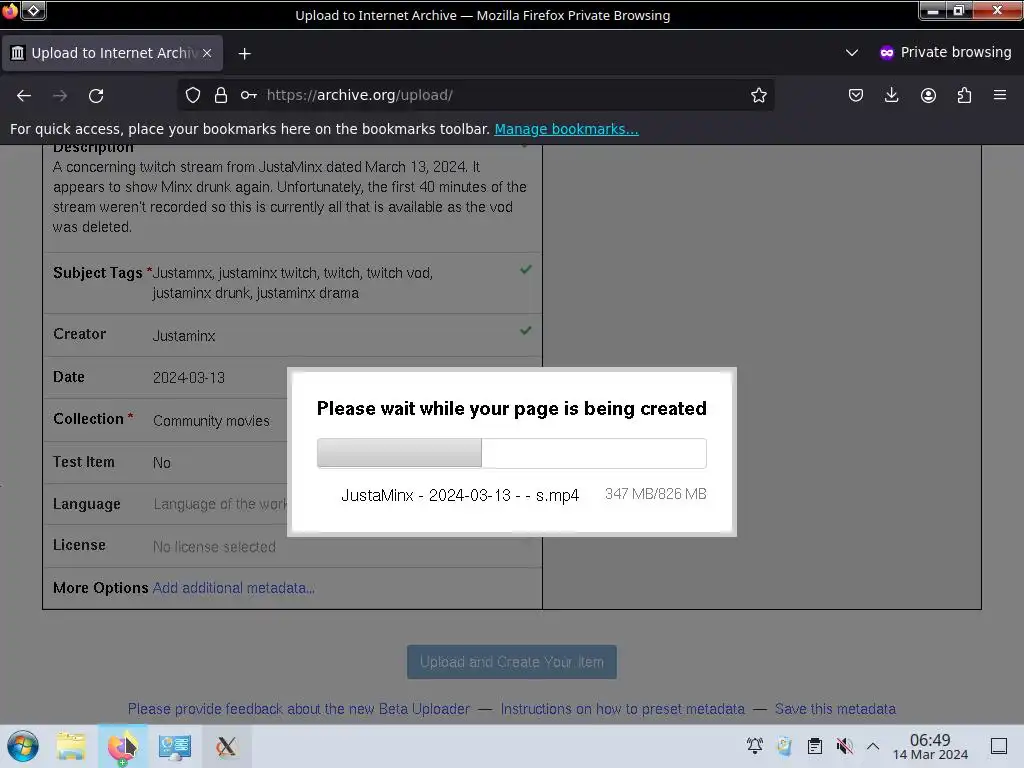Open the system settings taskbar icon
1024x768 pixels.
(x=174, y=746)
